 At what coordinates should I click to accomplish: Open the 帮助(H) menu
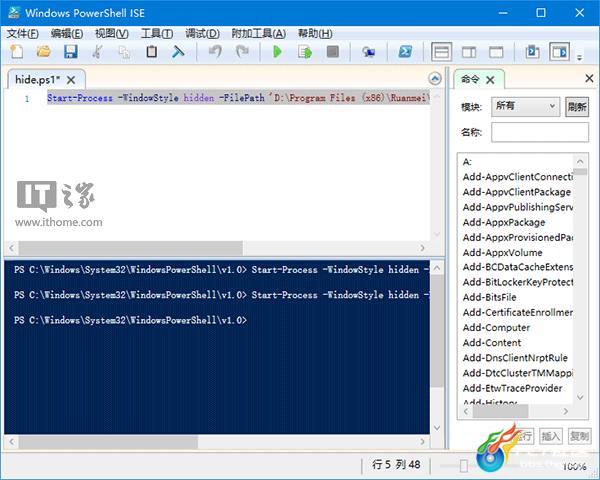coord(315,34)
